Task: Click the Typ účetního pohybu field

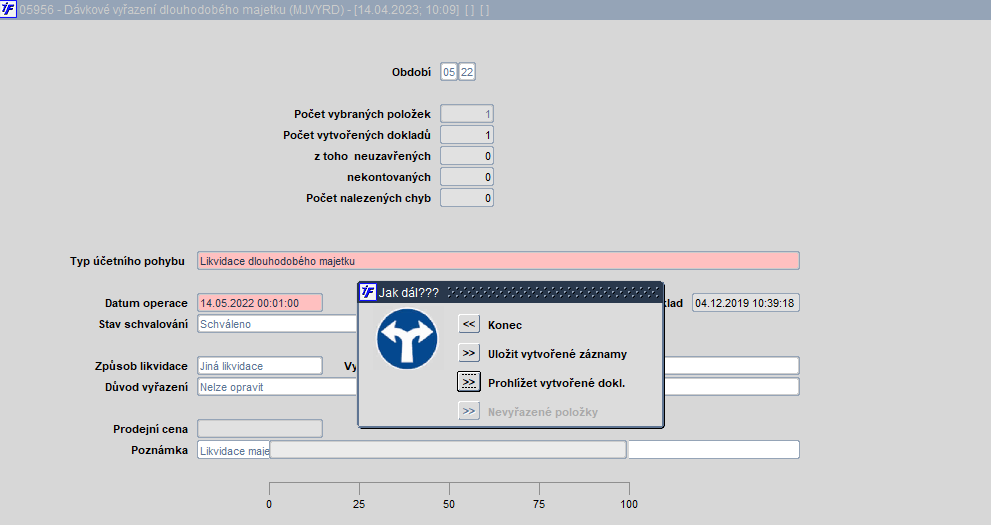Action: (x=498, y=261)
